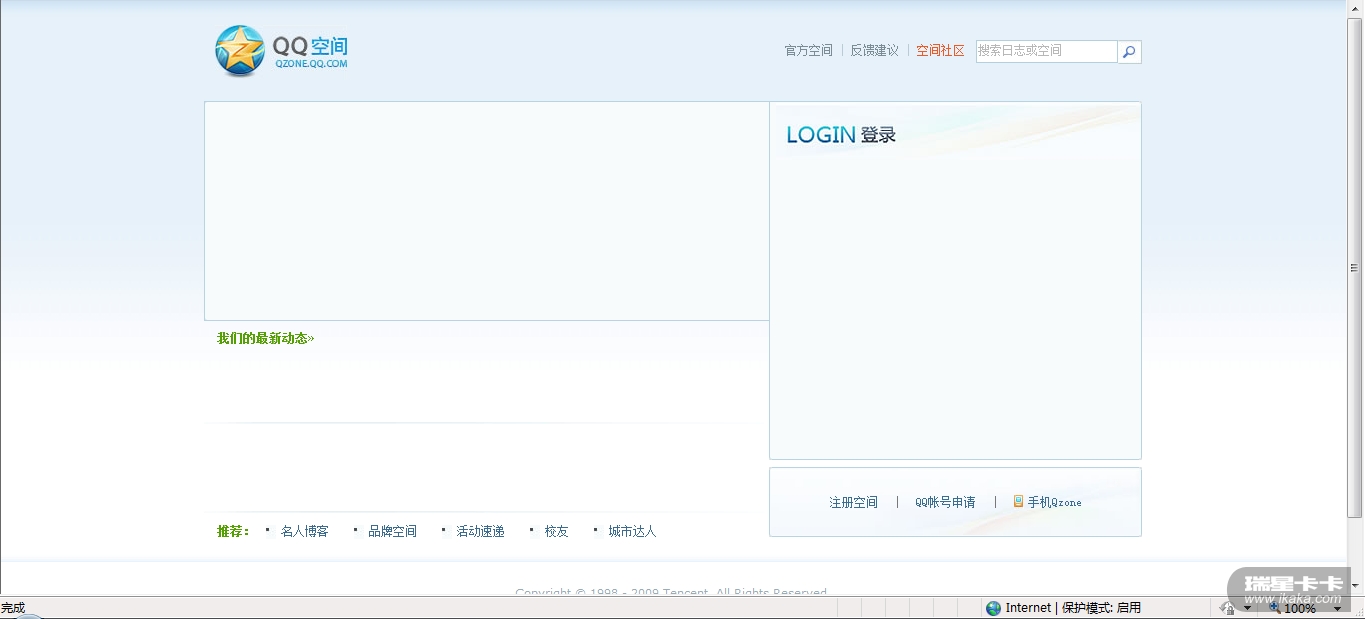Click the zoom magnifier icon in status bar

click(1275, 608)
